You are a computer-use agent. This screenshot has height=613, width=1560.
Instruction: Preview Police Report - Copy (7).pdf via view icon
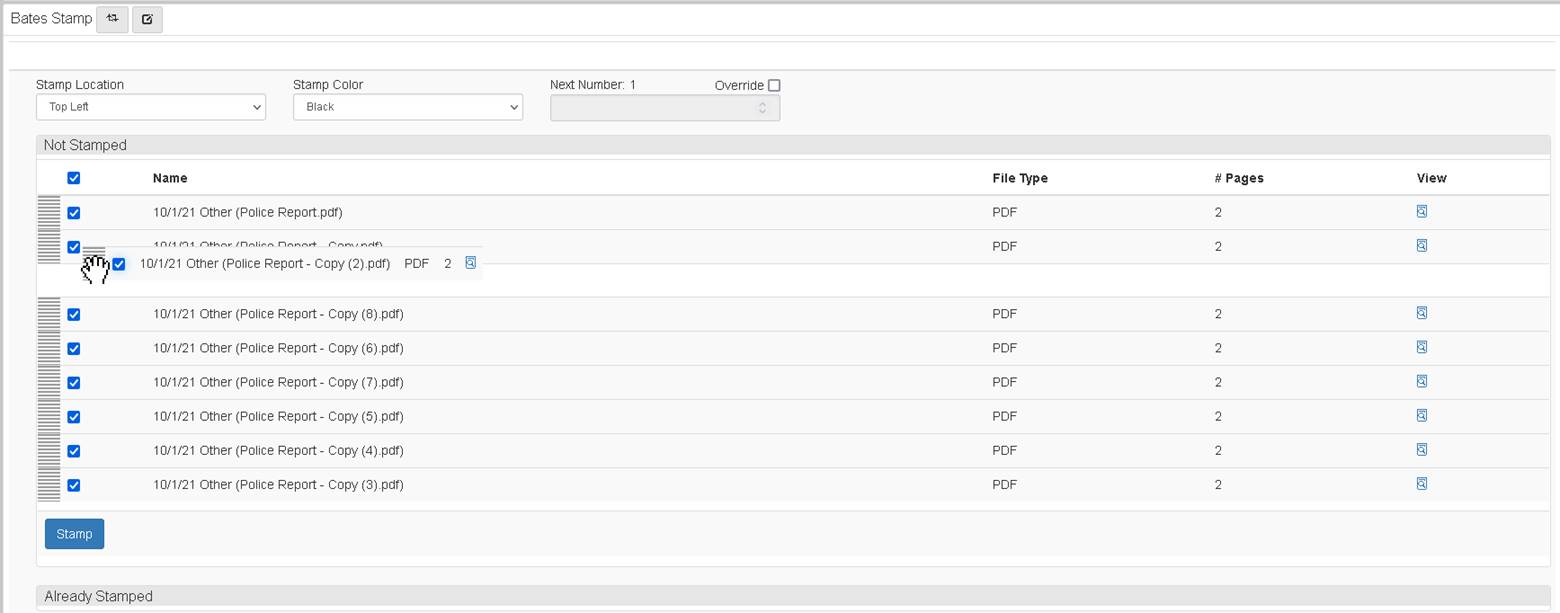[x=1422, y=381]
